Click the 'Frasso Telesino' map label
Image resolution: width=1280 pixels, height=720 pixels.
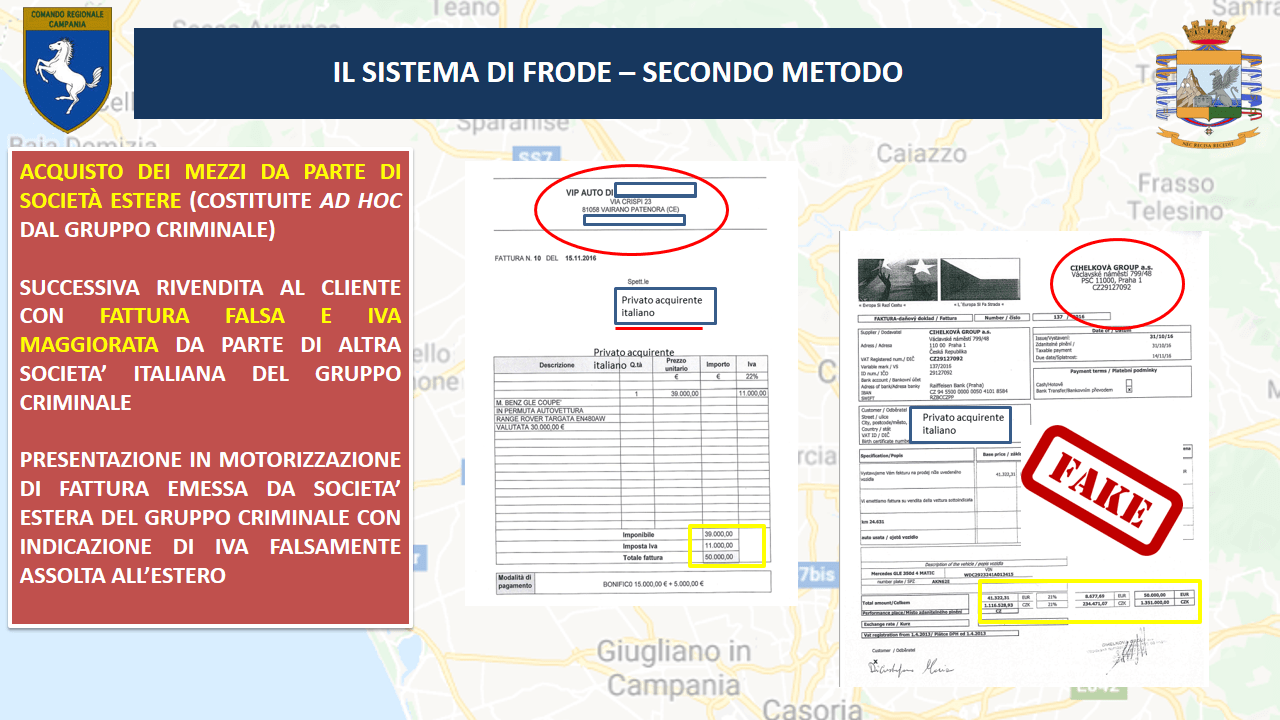(1175, 197)
